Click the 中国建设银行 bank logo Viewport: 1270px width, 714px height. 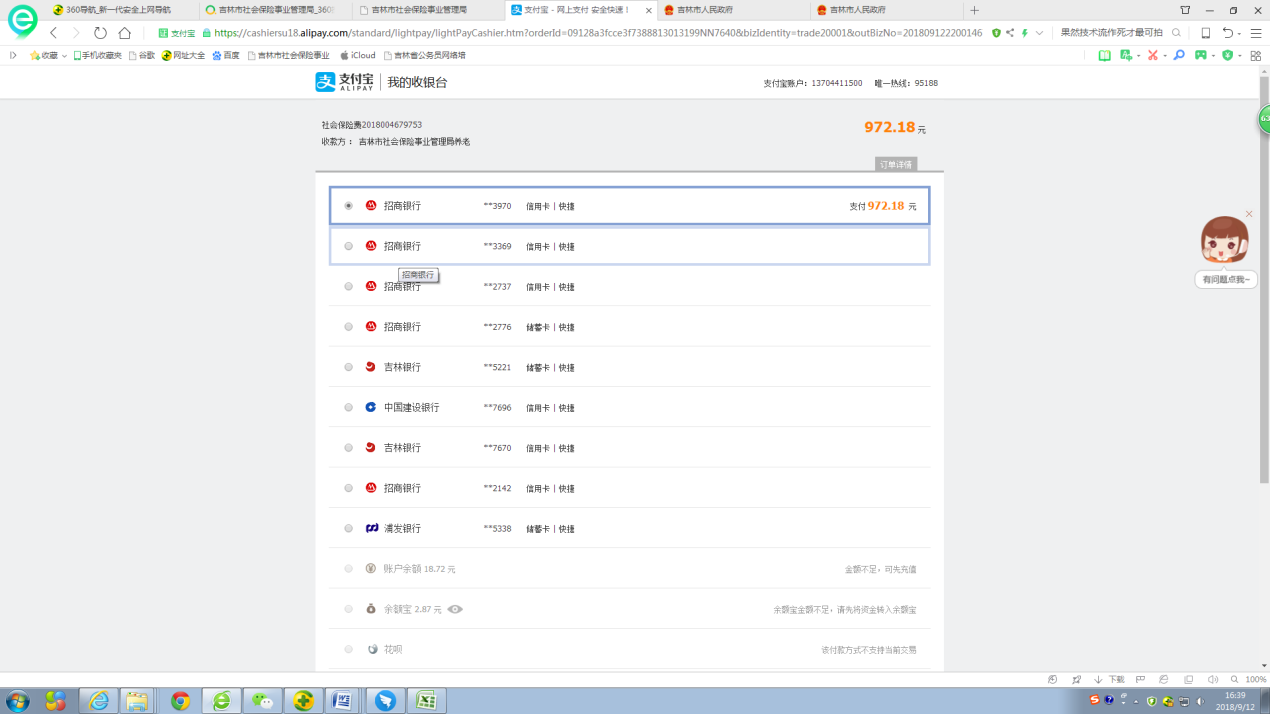371,408
